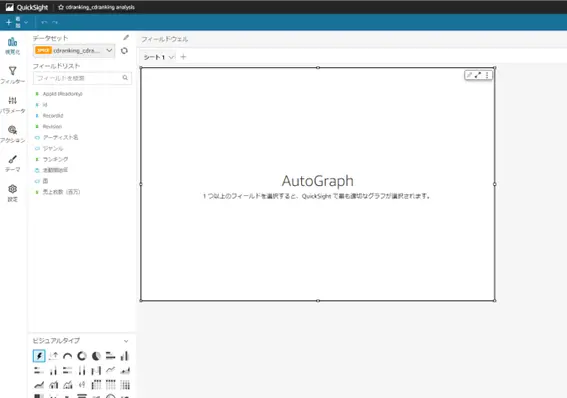Open the visual's three-dot options menu
The height and width of the screenshot is (398, 567).
(x=487, y=75)
